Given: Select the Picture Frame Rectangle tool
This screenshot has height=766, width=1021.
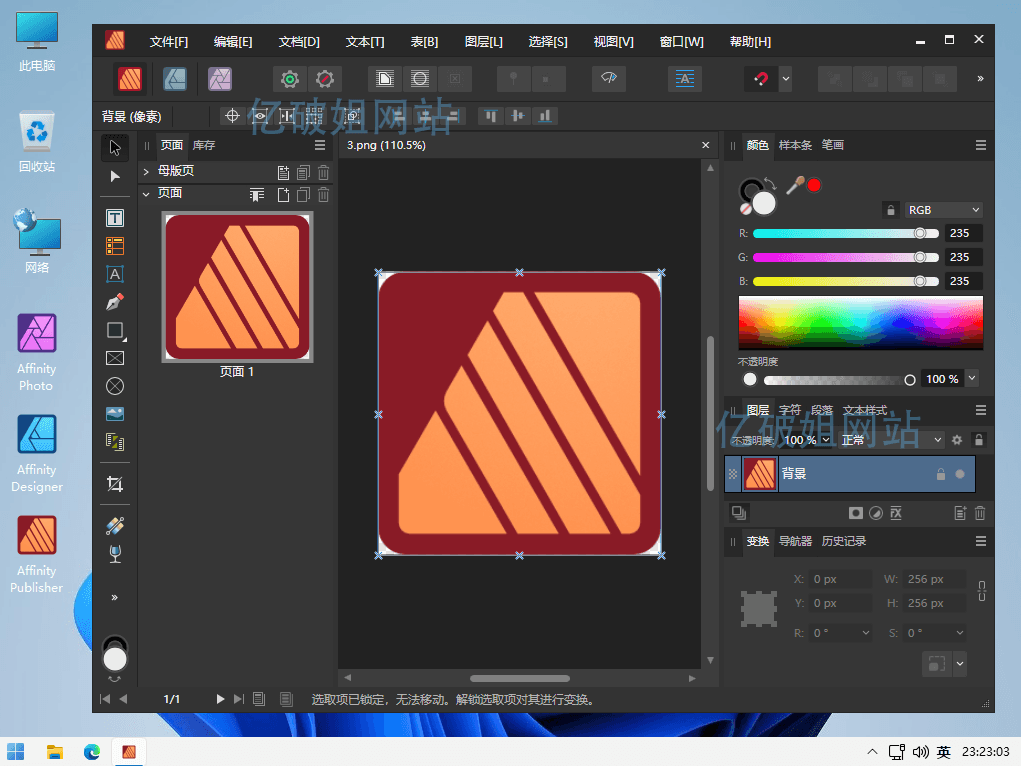Looking at the screenshot, I should [x=115, y=358].
